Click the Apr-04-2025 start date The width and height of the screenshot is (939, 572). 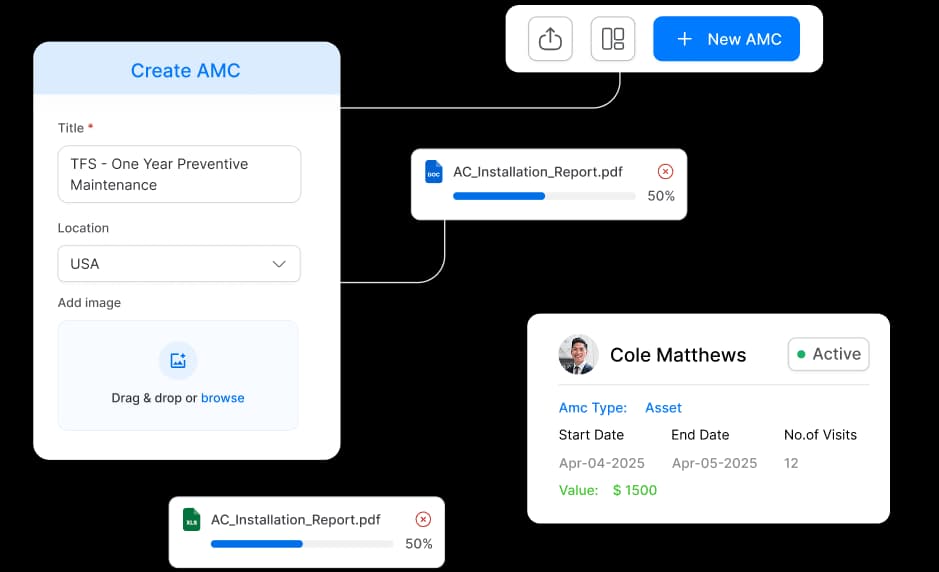pyautogui.click(x=601, y=463)
